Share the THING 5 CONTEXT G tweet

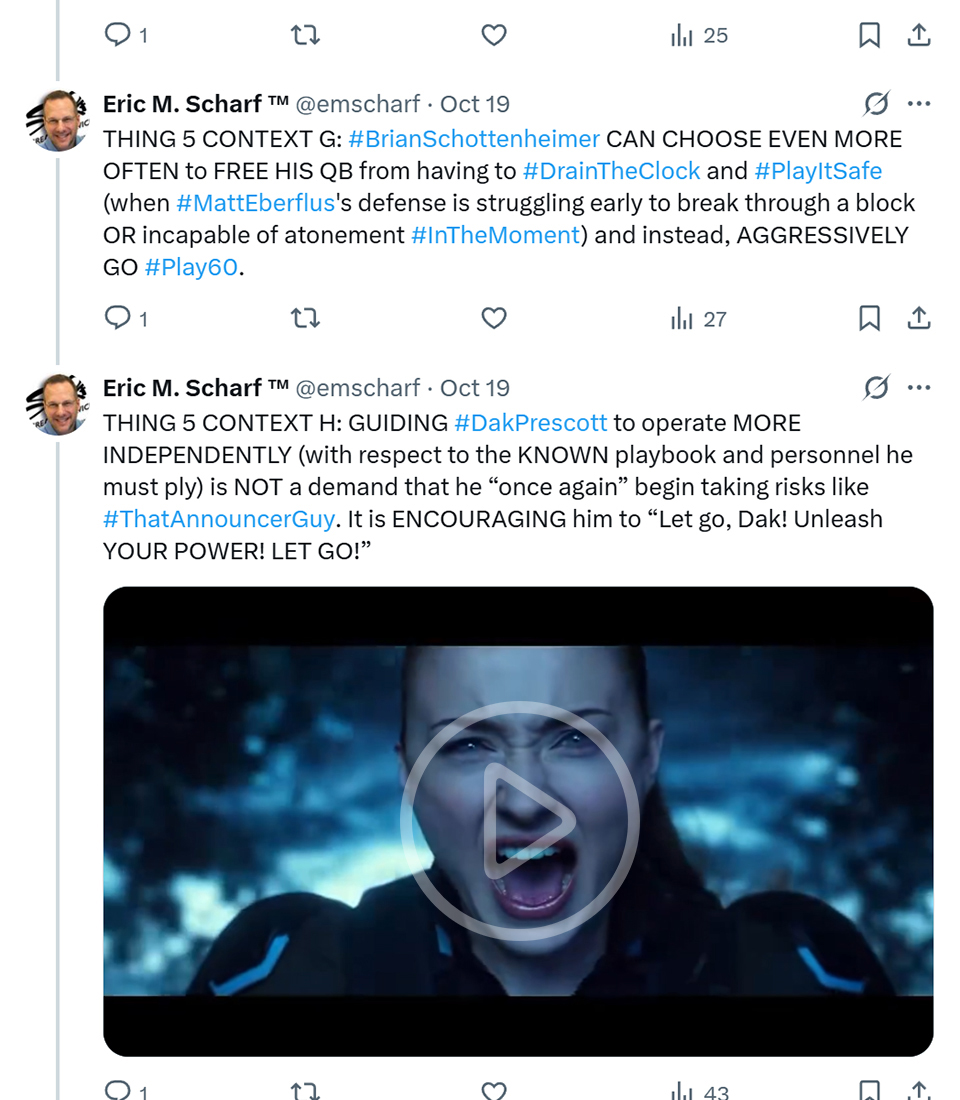click(x=919, y=319)
